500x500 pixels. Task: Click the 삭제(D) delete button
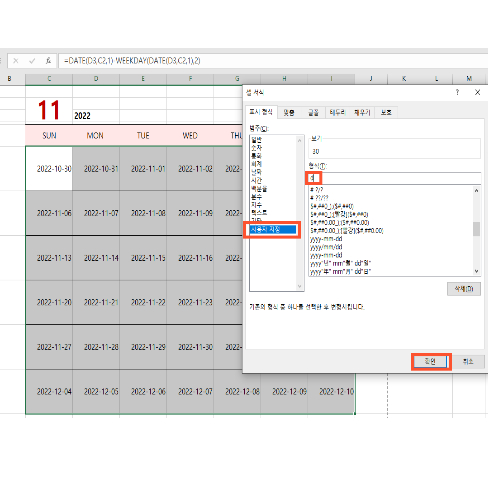pyautogui.click(x=464, y=289)
